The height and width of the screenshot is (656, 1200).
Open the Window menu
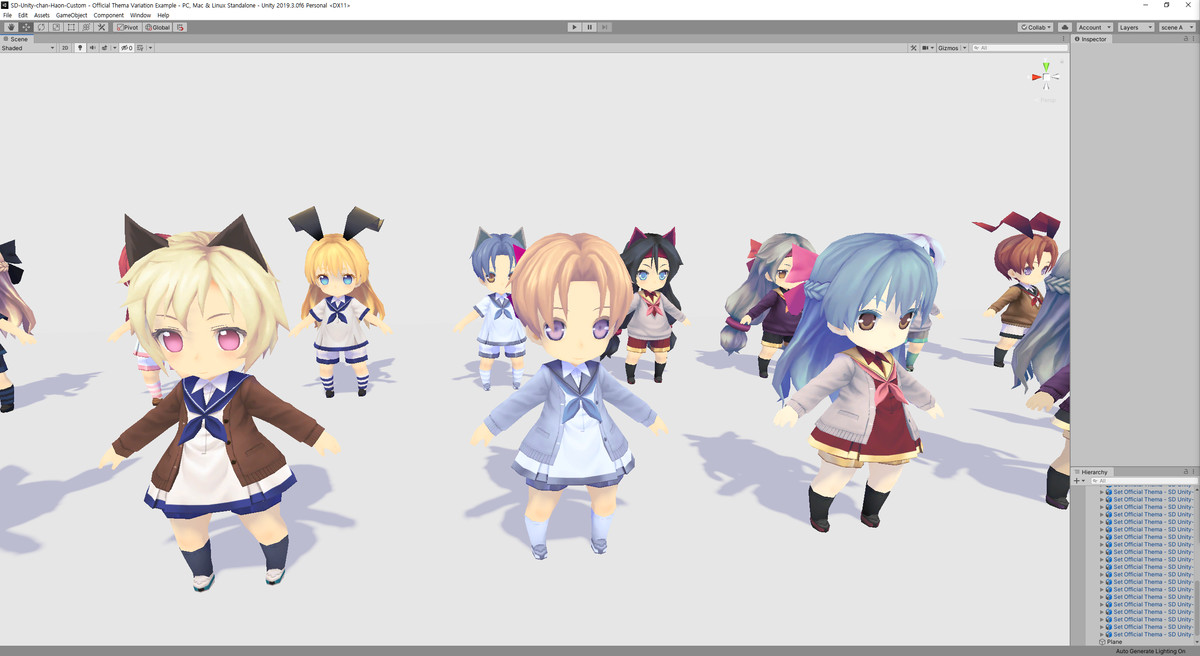141,15
